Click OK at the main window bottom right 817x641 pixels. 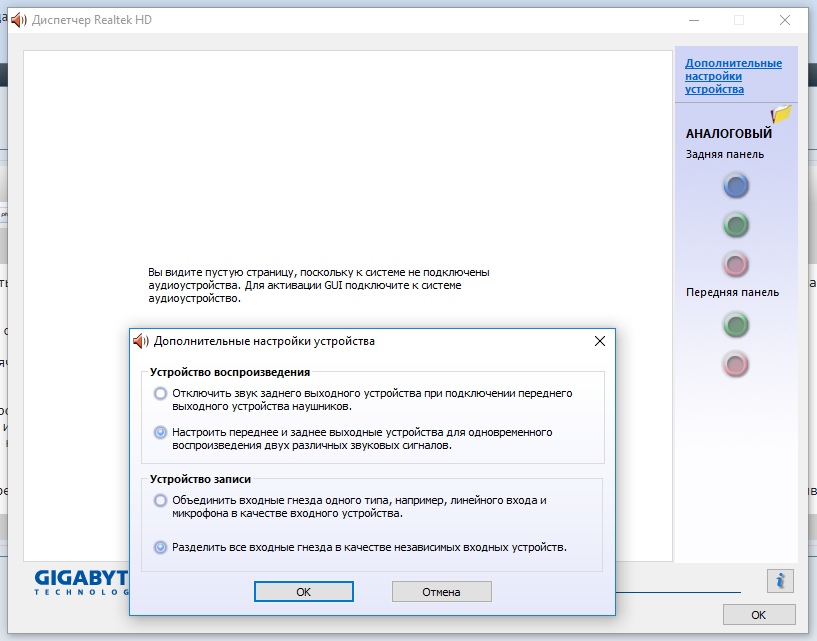(x=758, y=615)
